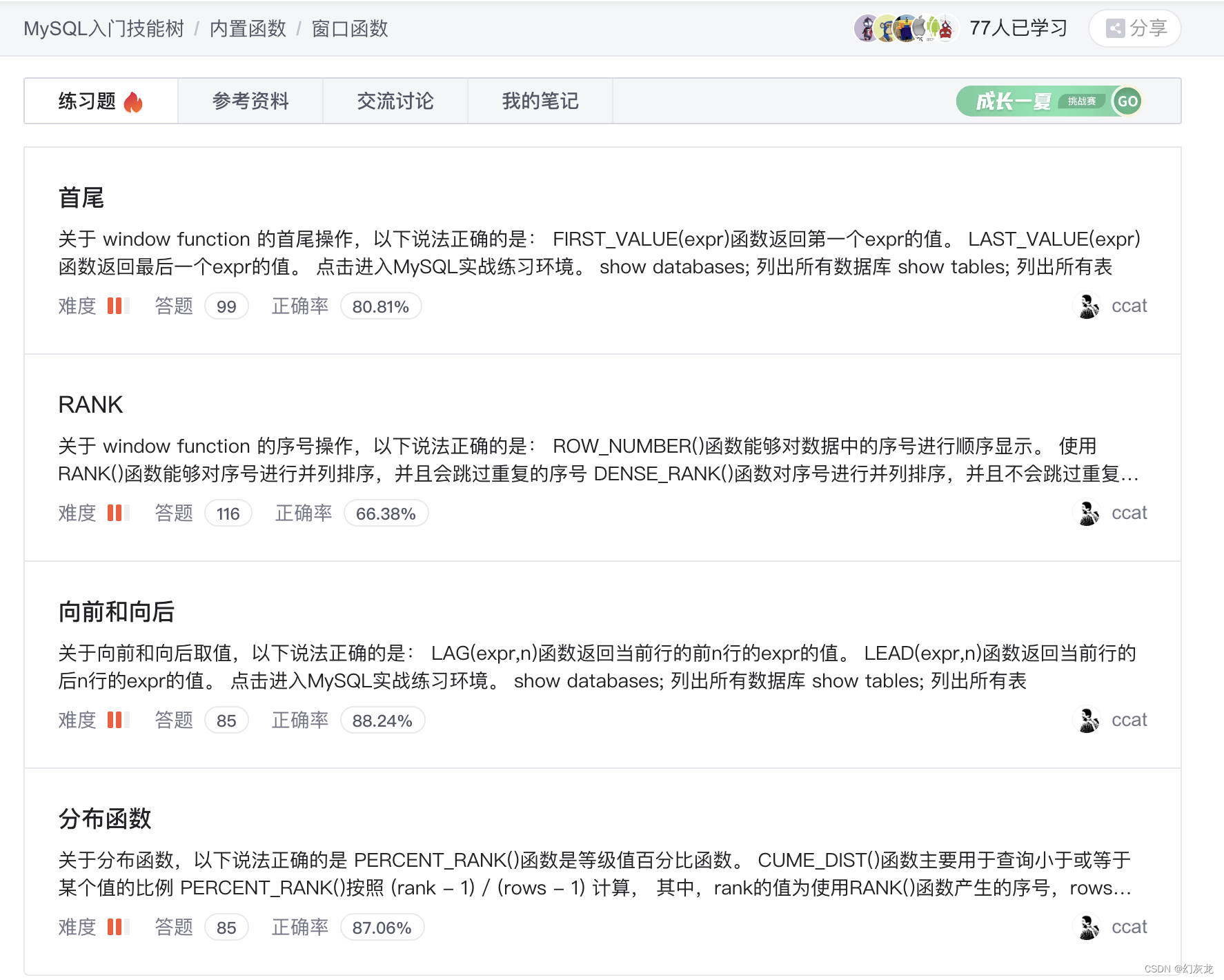Click the Android robot learner avatar

pos(932,28)
